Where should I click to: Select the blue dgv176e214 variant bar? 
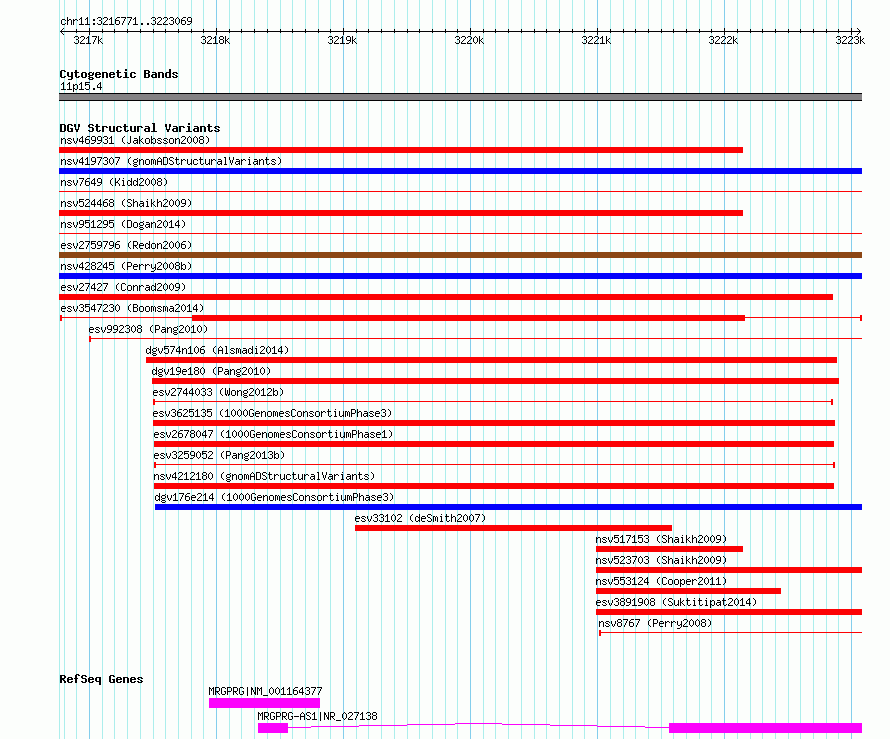[x=509, y=507]
